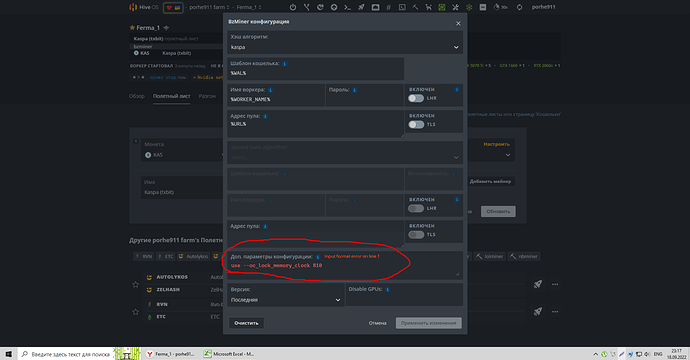Switch to Разгон tab
Image resolution: width=690 pixels, height=360 pixels.
[x=207, y=96]
